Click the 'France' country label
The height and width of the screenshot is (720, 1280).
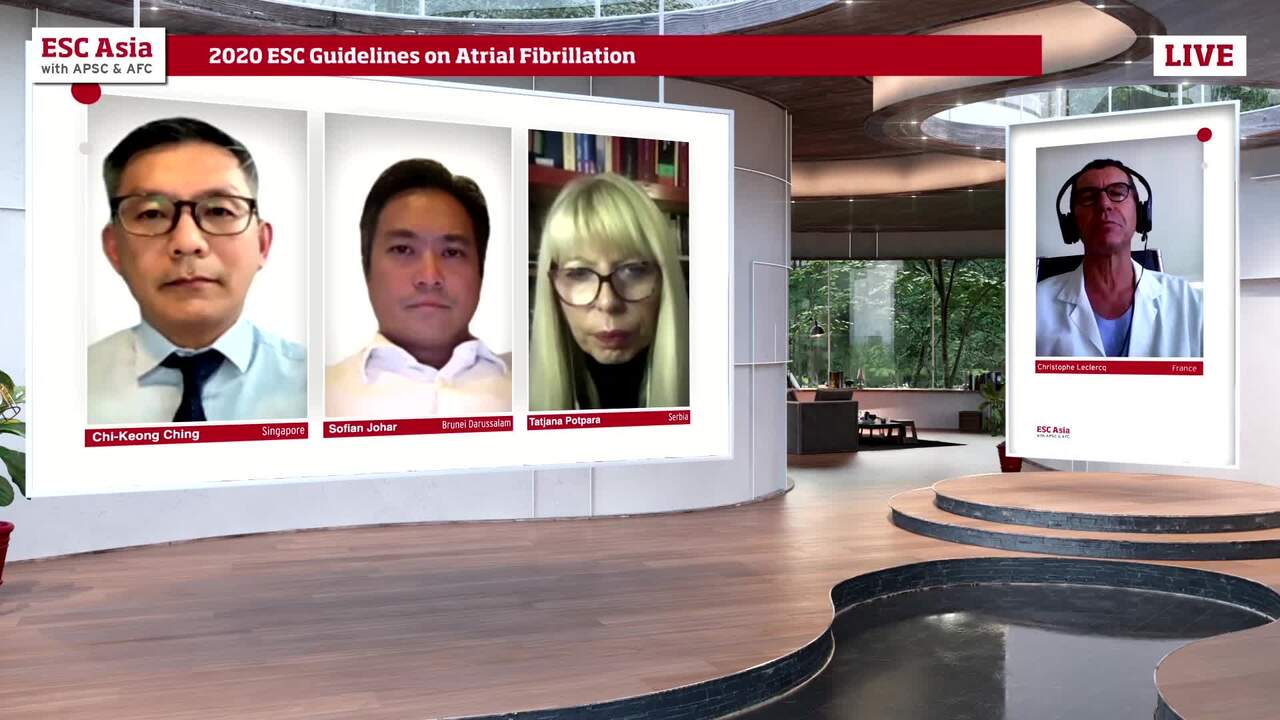(x=1184, y=368)
